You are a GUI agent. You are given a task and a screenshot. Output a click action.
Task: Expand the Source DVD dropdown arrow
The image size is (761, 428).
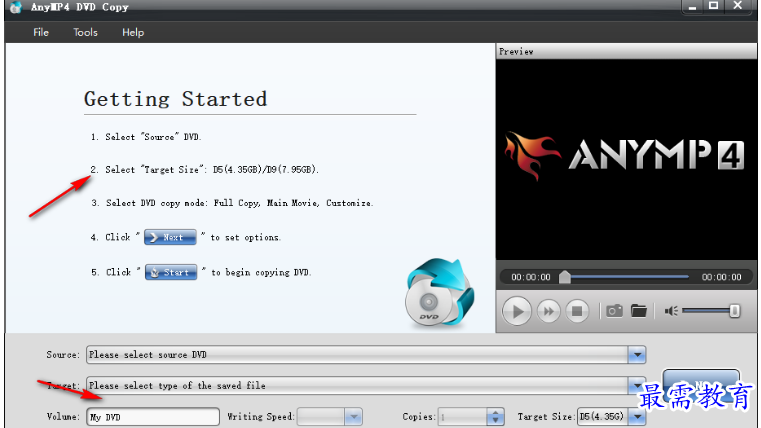[637, 355]
